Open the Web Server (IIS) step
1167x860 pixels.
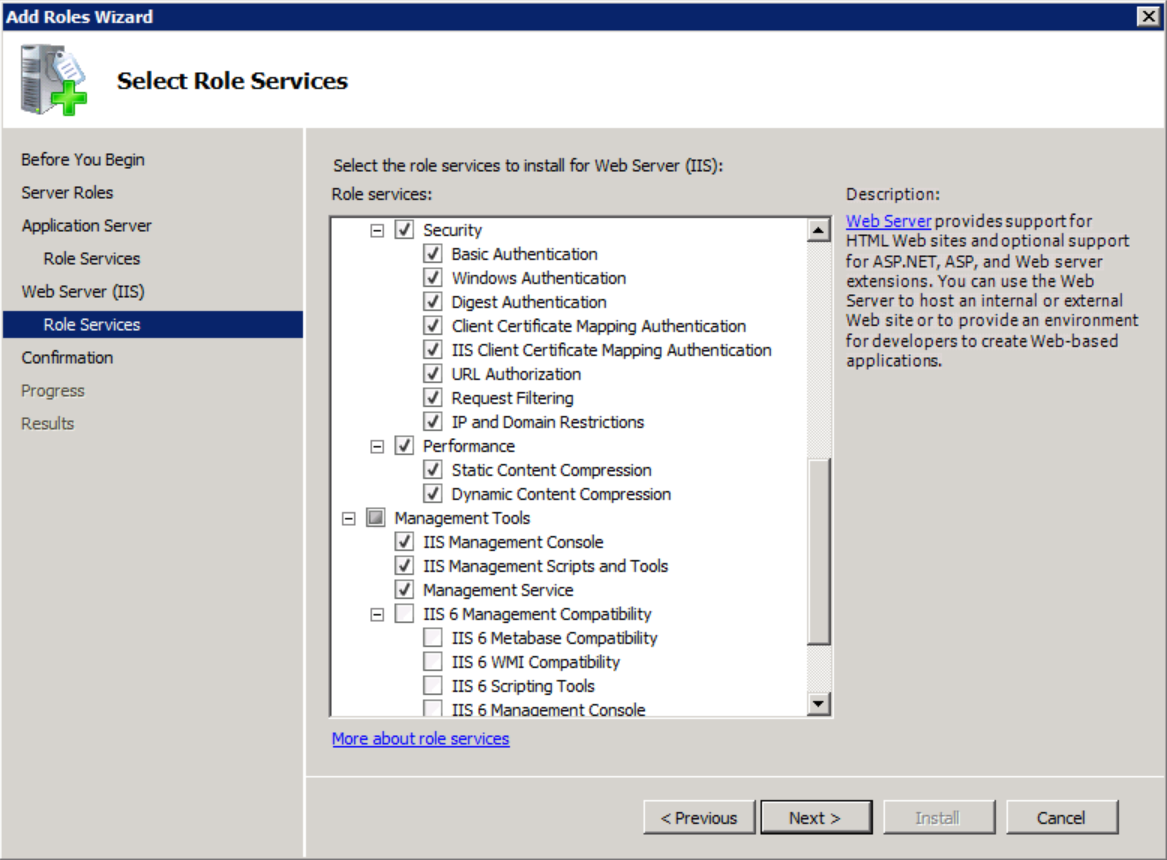click(x=83, y=292)
